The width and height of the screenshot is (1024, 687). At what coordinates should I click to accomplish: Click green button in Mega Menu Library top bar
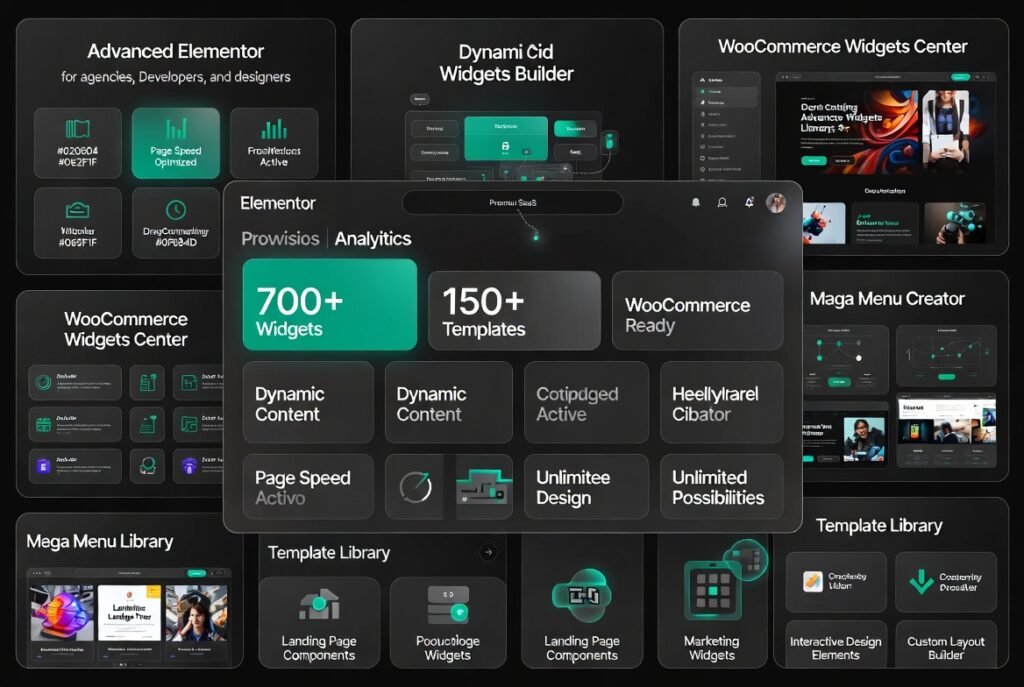pyautogui.click(x=197, y=573)
